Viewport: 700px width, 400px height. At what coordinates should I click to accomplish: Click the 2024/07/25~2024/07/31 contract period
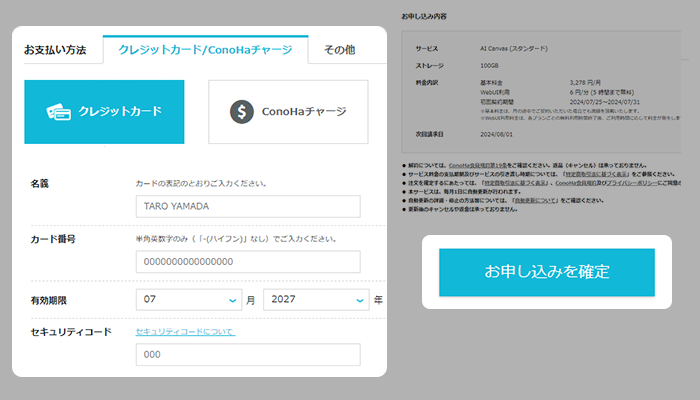(604, 102)
